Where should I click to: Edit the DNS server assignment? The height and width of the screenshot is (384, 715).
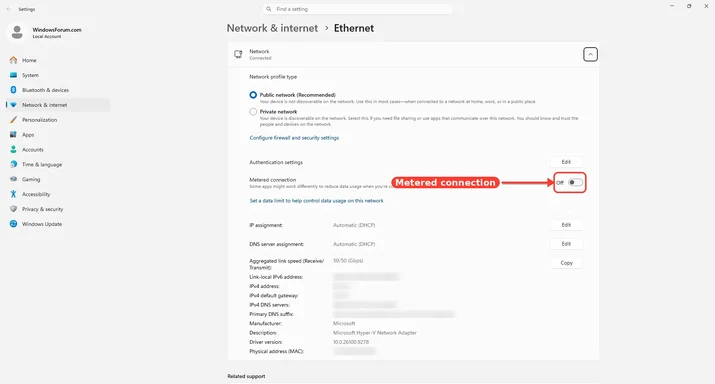coord(566,244)
